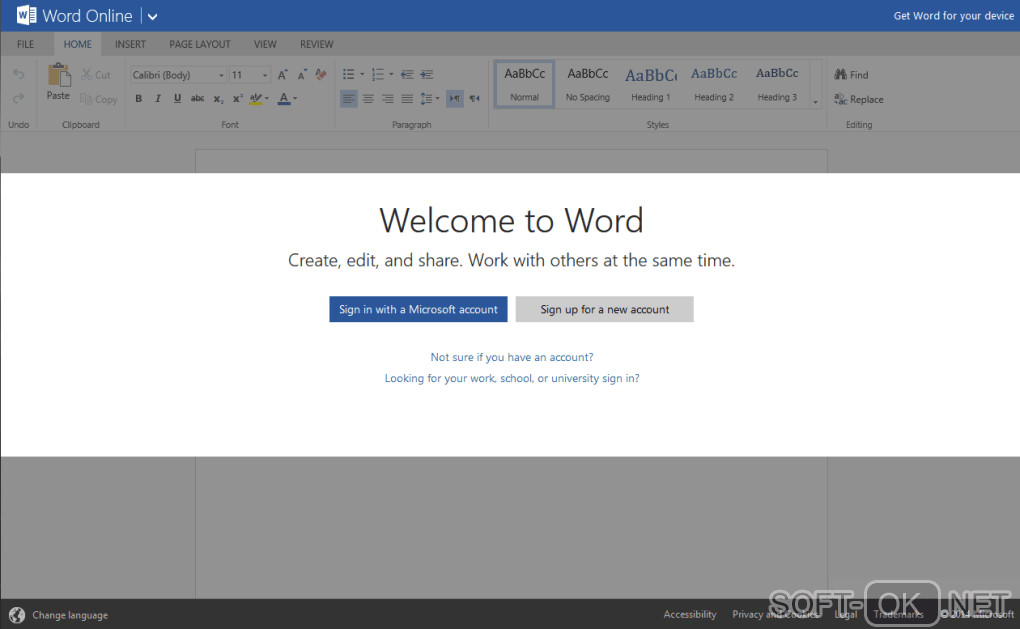Image resolution: width=1020 pixels, height=629 pixels.
Task: Follow the 'Not sure if you have an account?' link
Action: coord(512,357)
